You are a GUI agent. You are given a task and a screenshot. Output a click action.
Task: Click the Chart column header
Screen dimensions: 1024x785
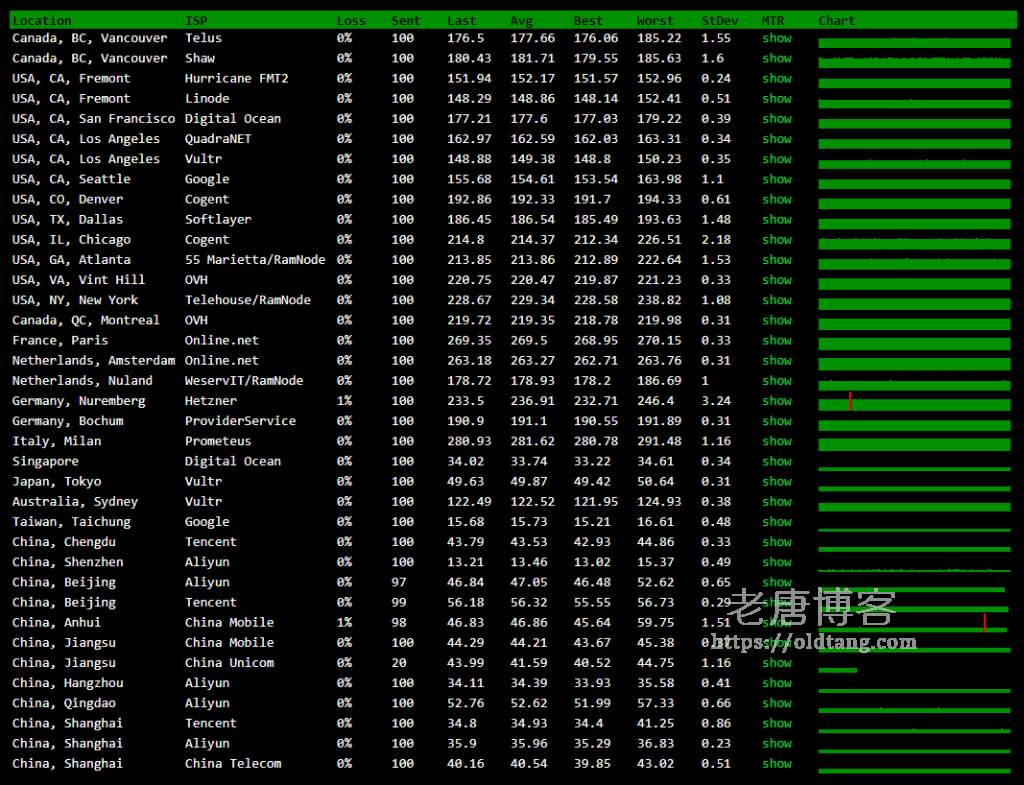coord(837,20)
